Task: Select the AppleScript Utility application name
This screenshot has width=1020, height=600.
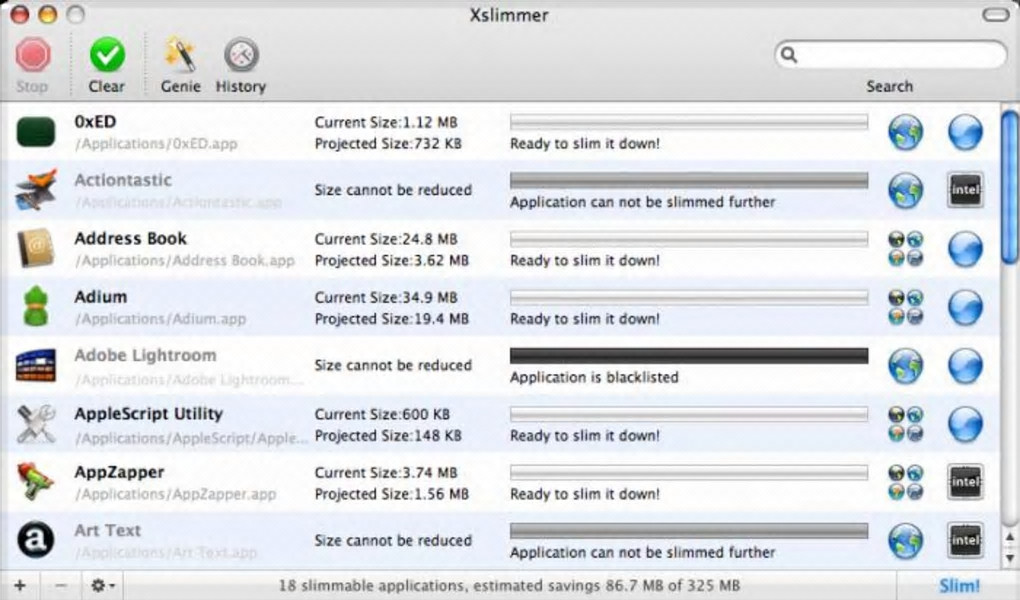Action: tap(148, 414)
